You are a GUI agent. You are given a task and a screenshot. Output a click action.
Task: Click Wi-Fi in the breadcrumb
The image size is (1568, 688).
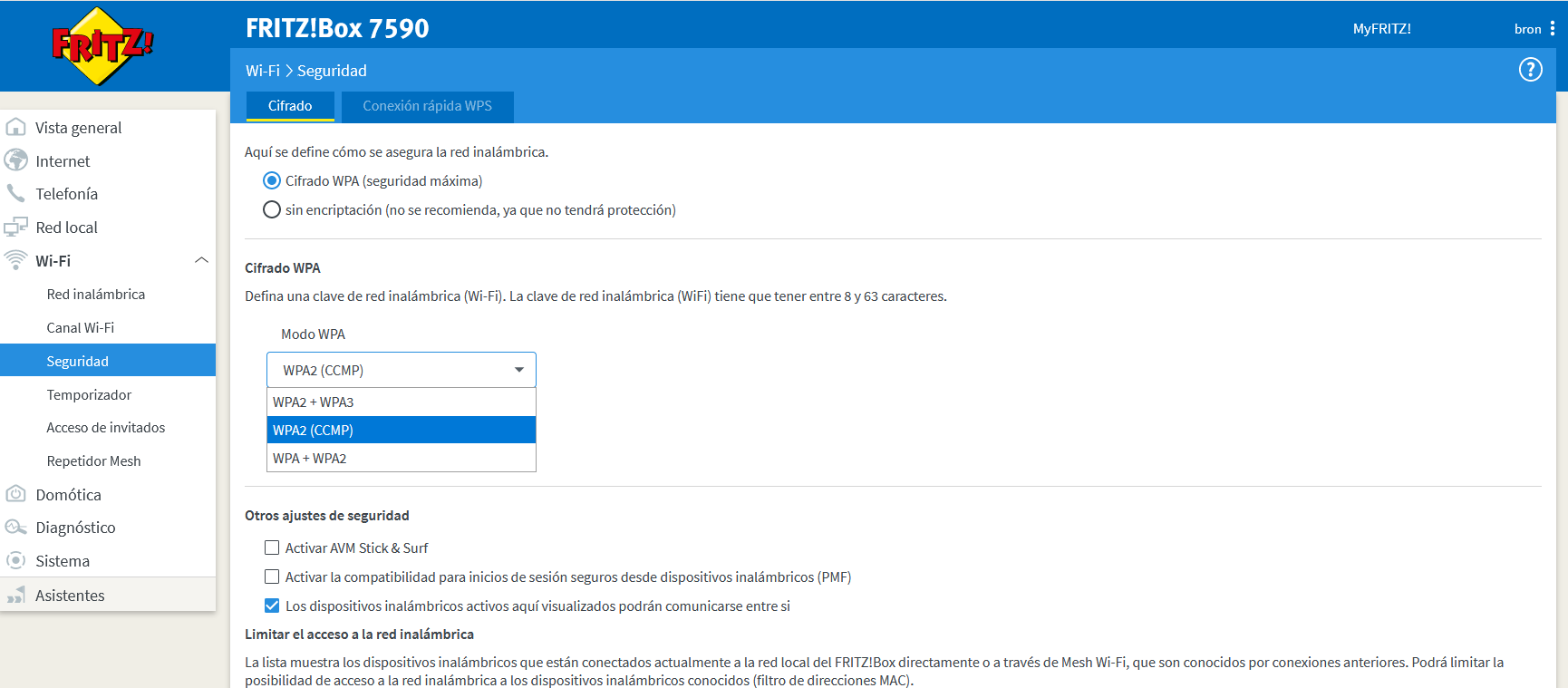click(x=263, y=71)
